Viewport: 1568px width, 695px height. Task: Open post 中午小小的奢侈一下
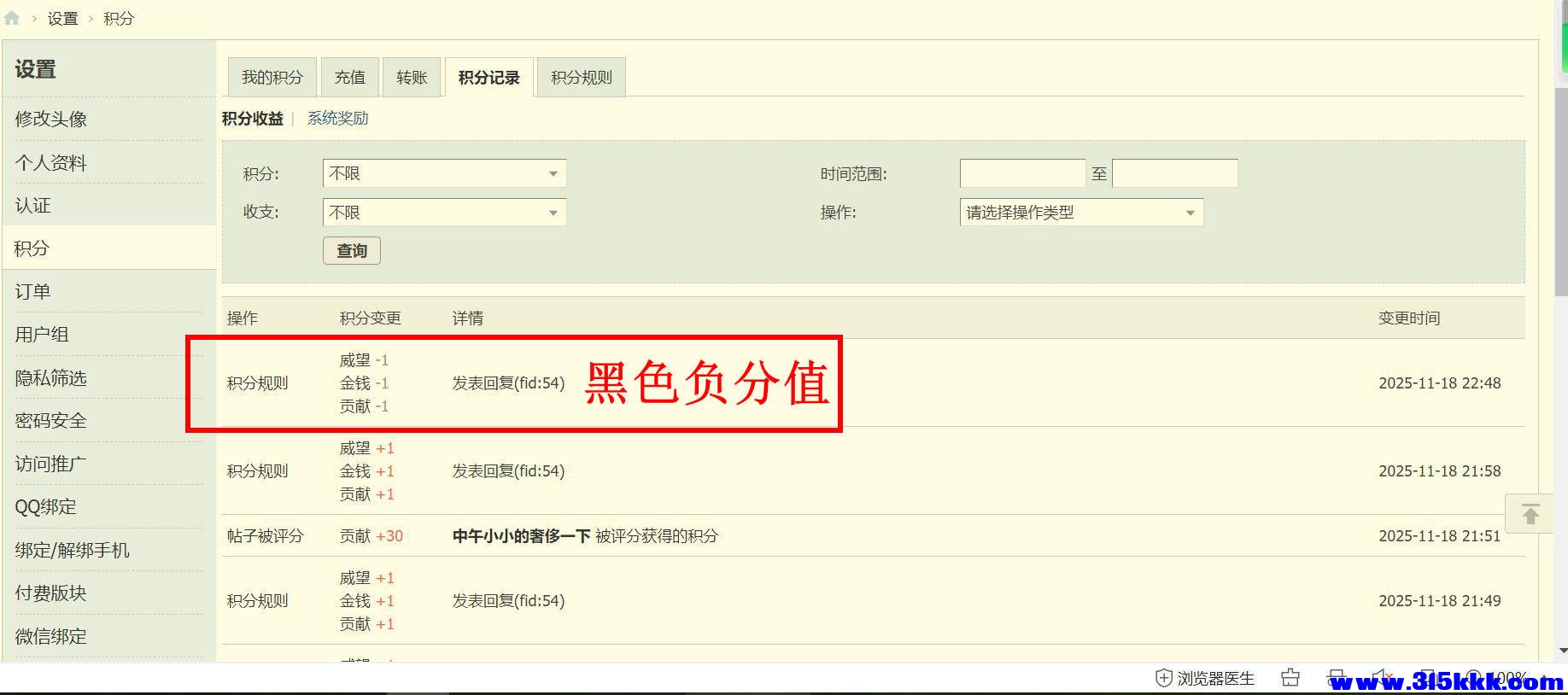pyautogui.click(x=521, y=535)
